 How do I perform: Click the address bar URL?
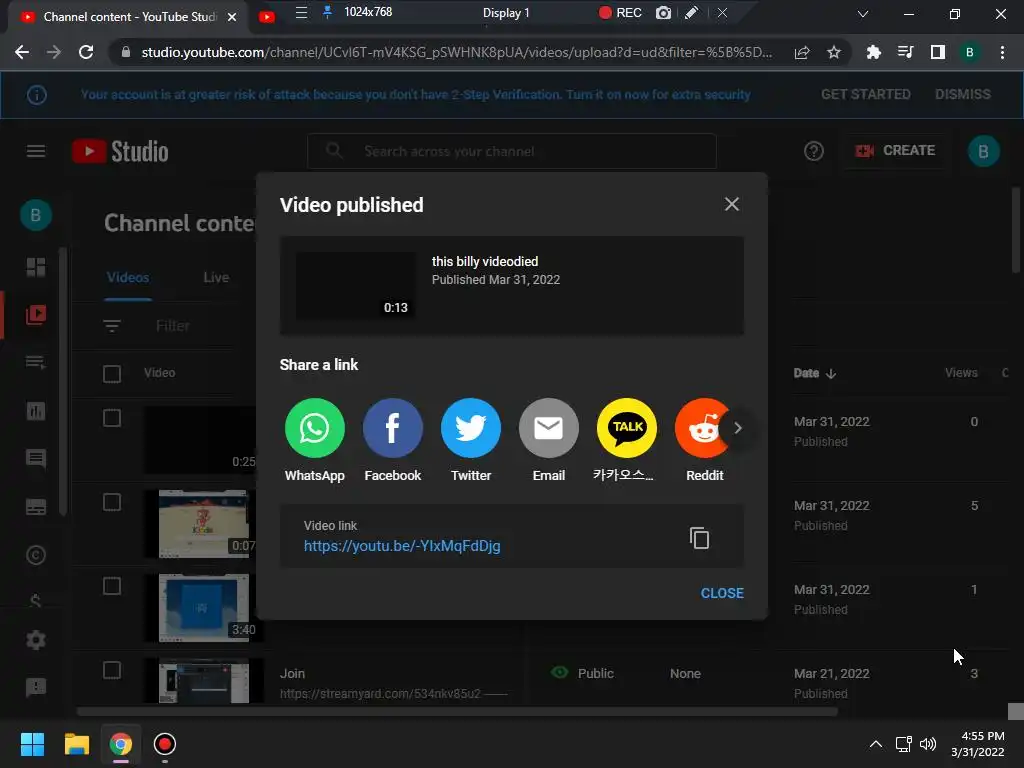coord(456,52)
